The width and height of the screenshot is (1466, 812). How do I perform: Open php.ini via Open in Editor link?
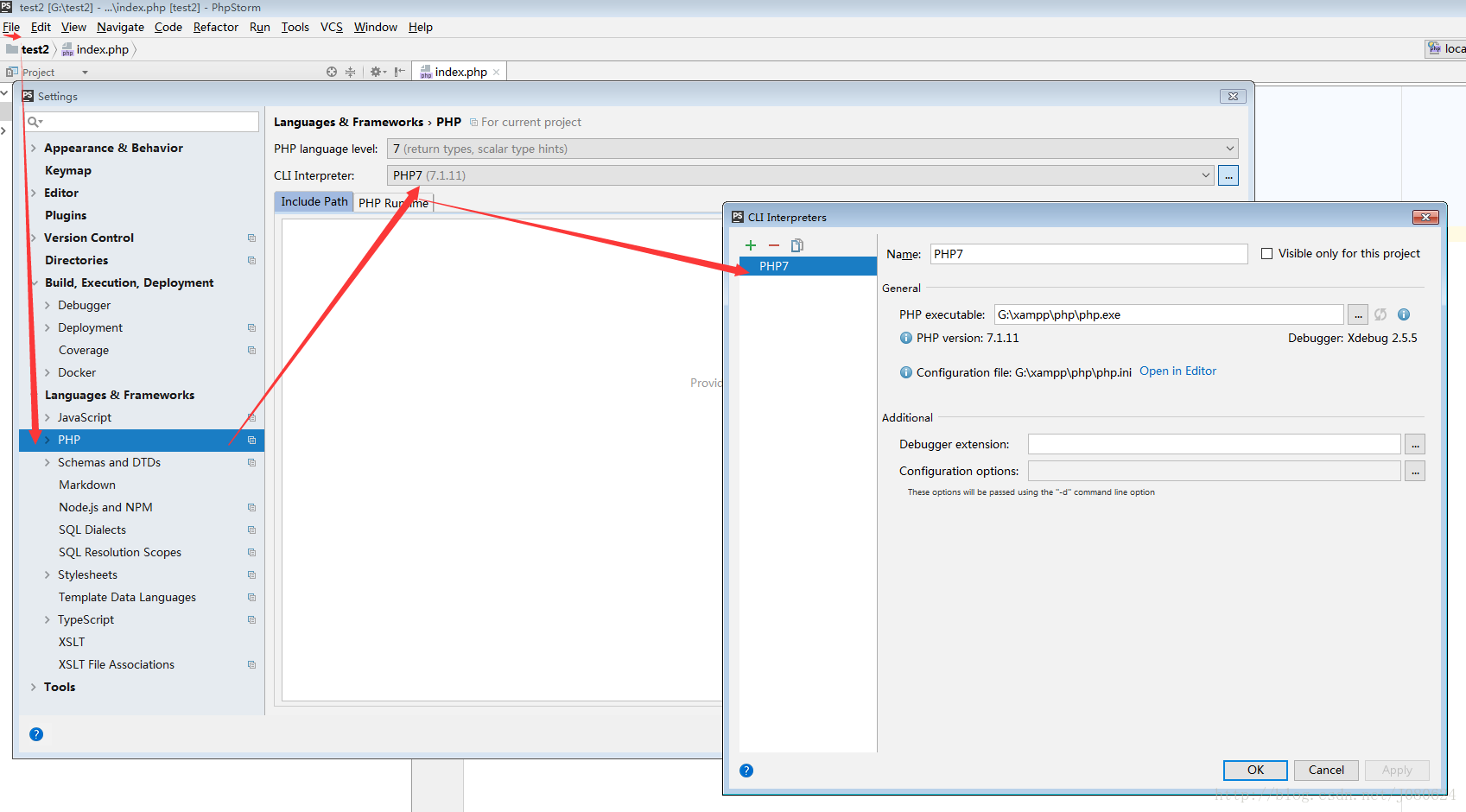(1177, 371)
